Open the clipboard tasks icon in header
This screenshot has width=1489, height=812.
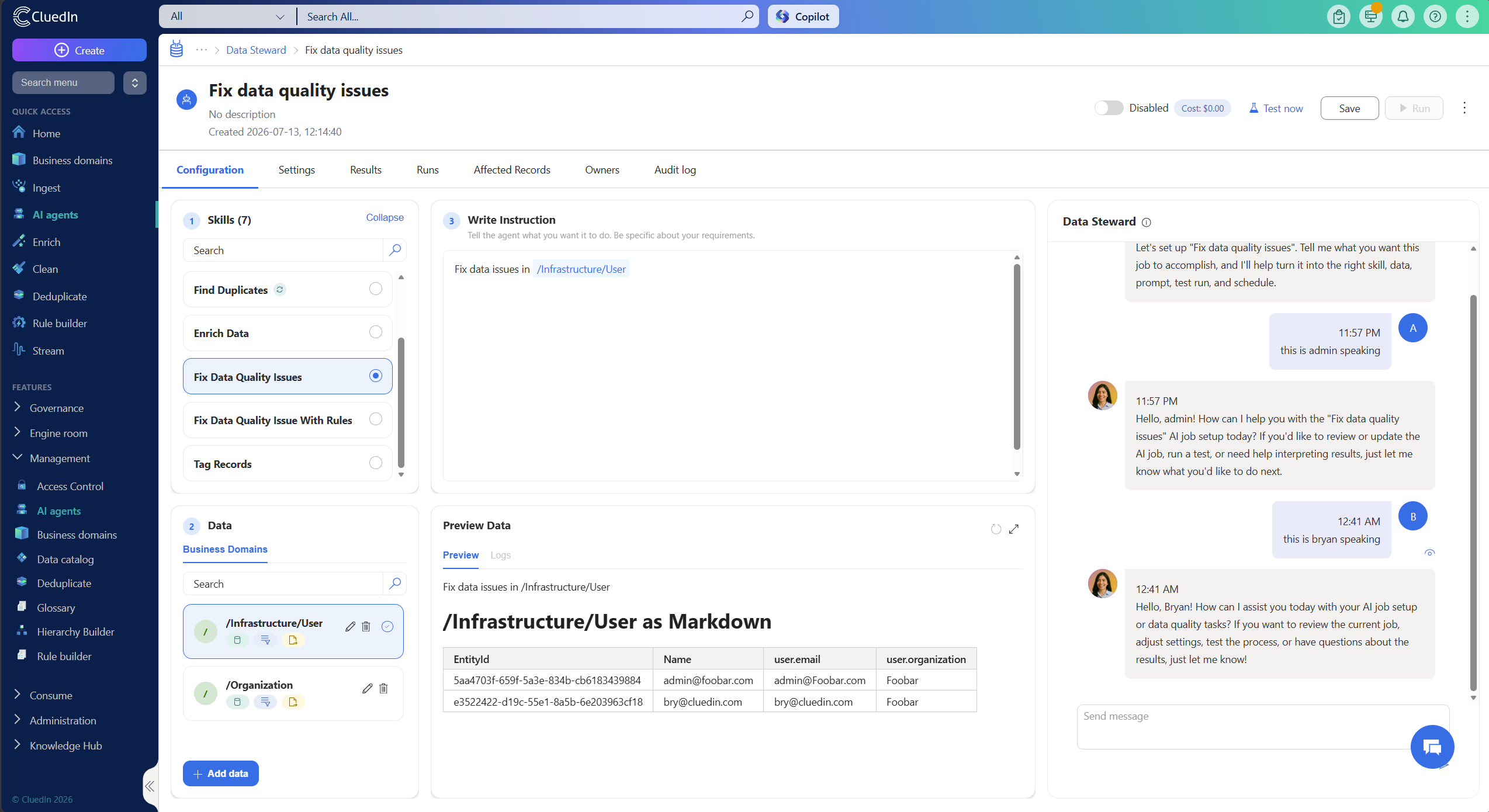point(1339,16)
